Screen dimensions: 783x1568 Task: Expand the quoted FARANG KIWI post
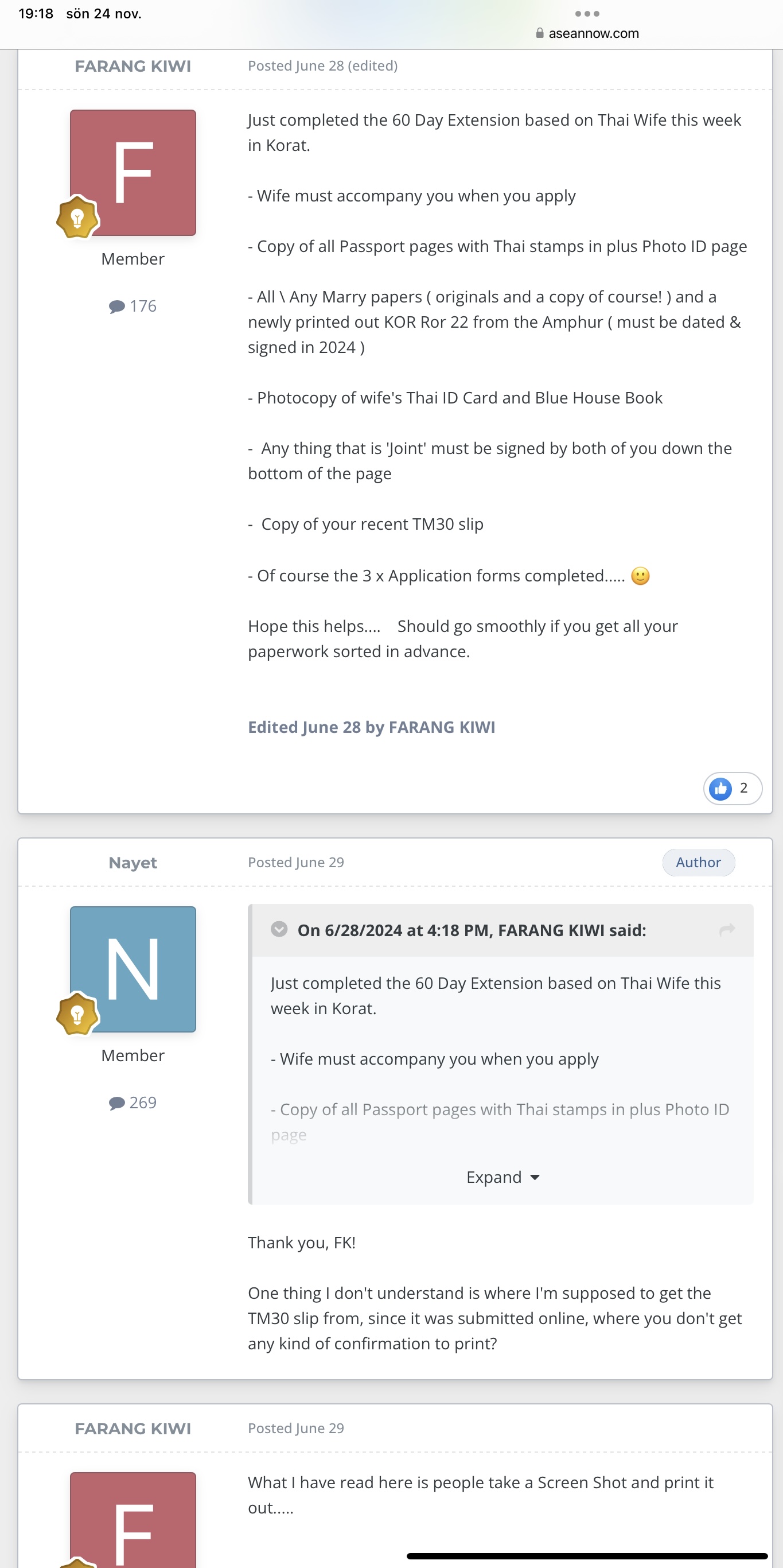[494, 1177]
